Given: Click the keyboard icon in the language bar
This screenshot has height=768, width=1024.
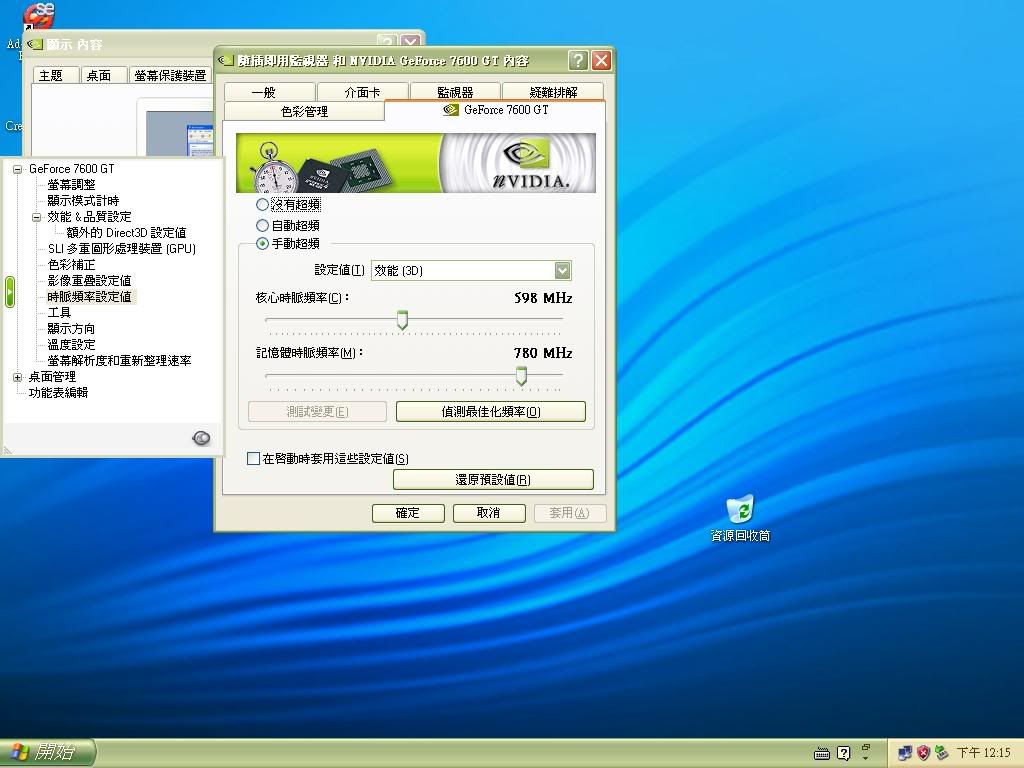Looking at the screenshot, I should (x=822, y=753).
